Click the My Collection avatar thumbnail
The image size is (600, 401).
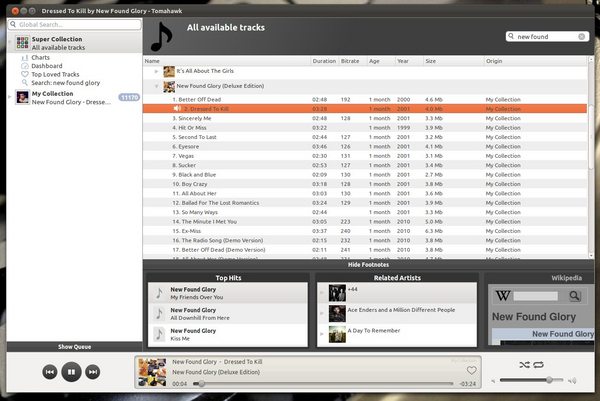22,97
